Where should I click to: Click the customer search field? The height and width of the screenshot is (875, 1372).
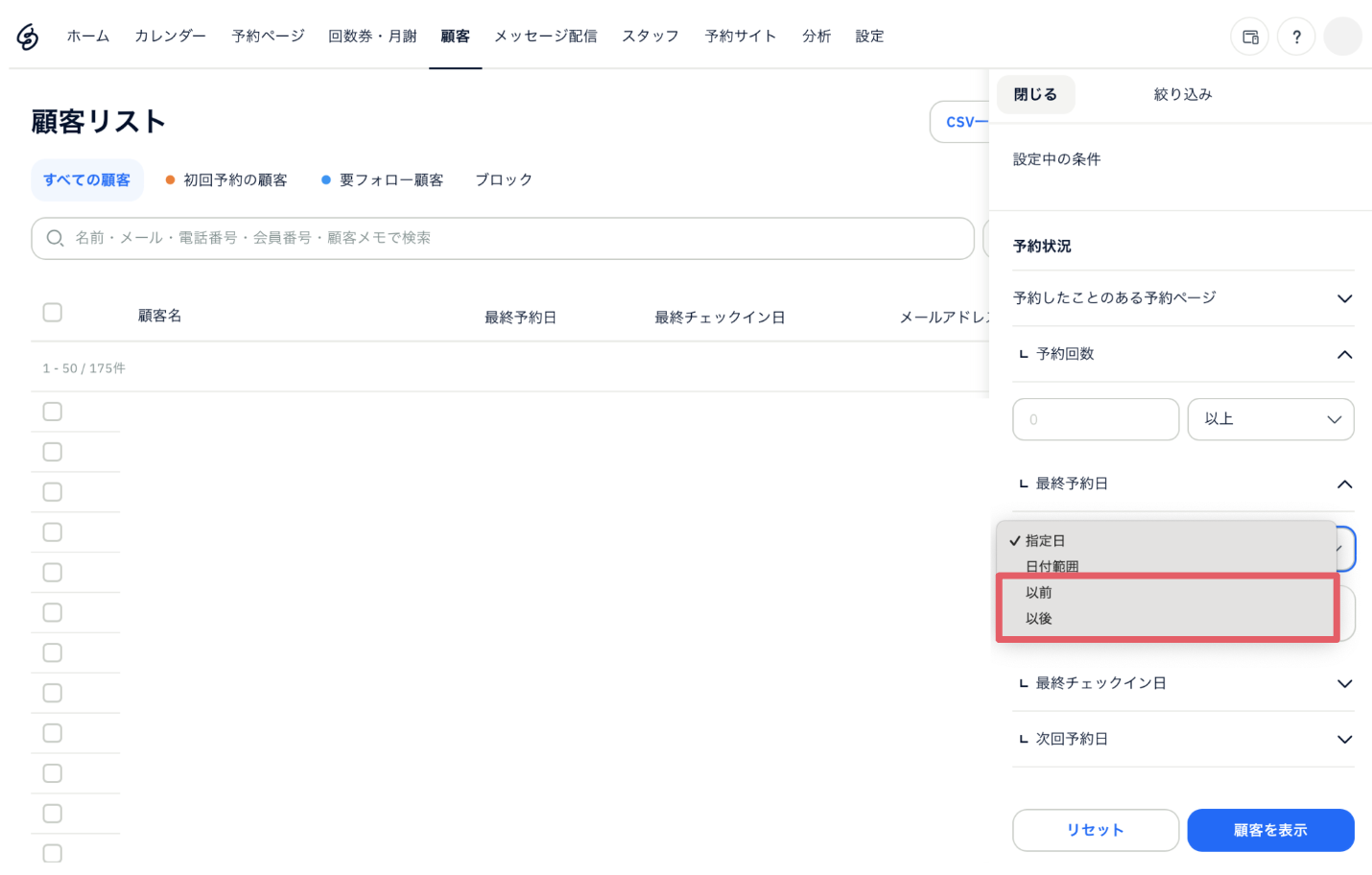point(503,238)
